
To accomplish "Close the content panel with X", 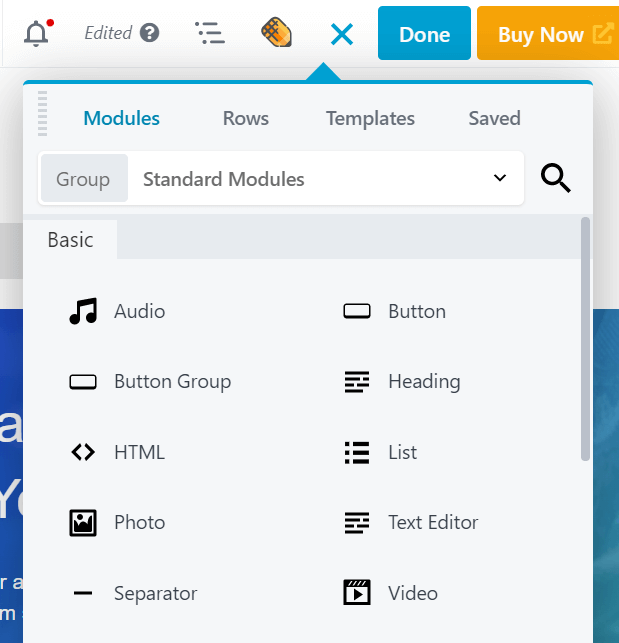I will (342, 35).
